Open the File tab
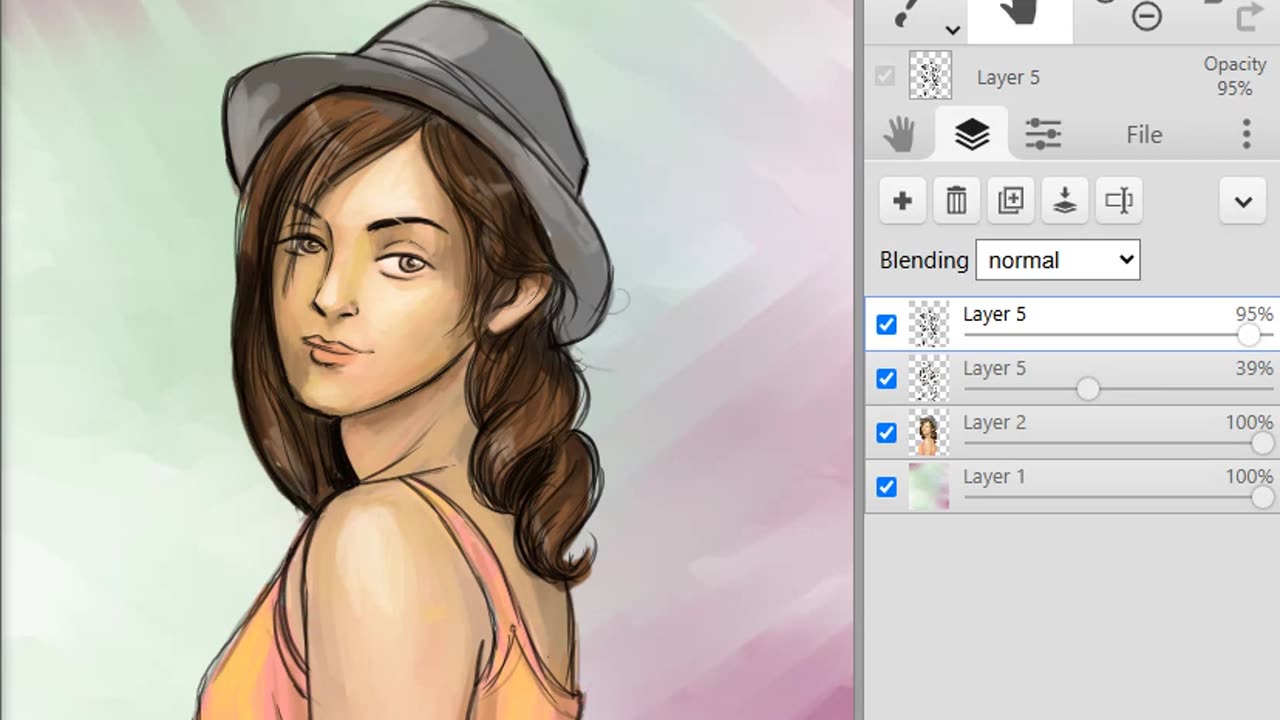Viewport: 1280px width, 720px height. pos(1144,134)
